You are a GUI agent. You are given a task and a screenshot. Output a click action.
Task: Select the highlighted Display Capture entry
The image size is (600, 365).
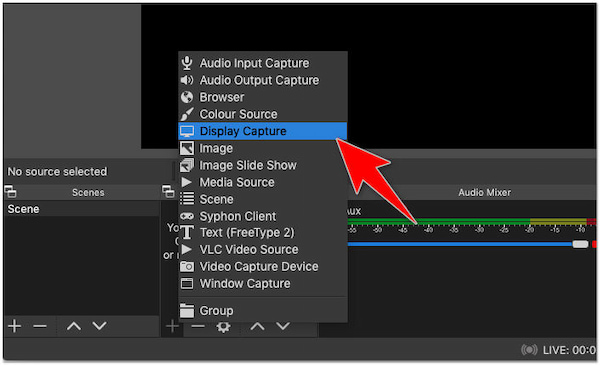coord(263,131)
